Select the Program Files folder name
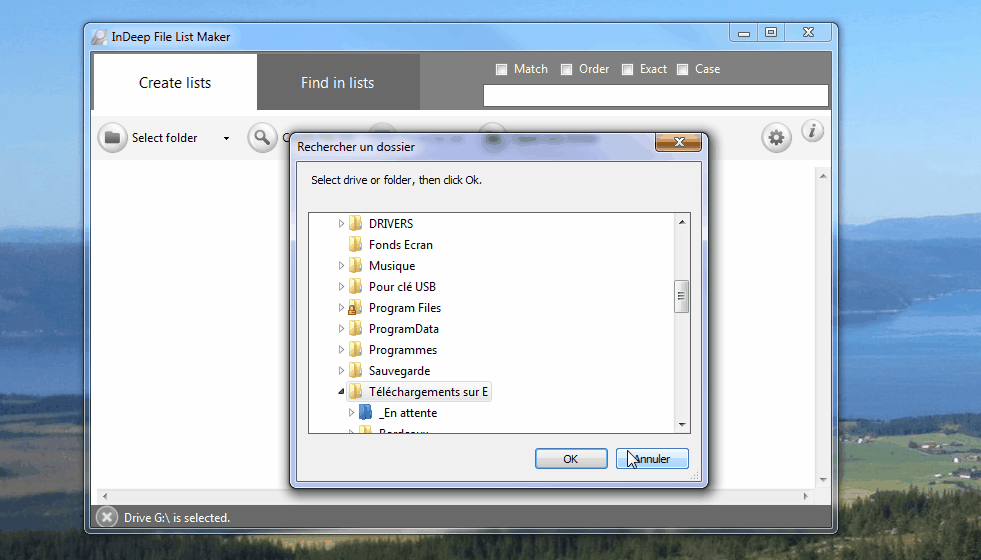 [x=405, y=308]
